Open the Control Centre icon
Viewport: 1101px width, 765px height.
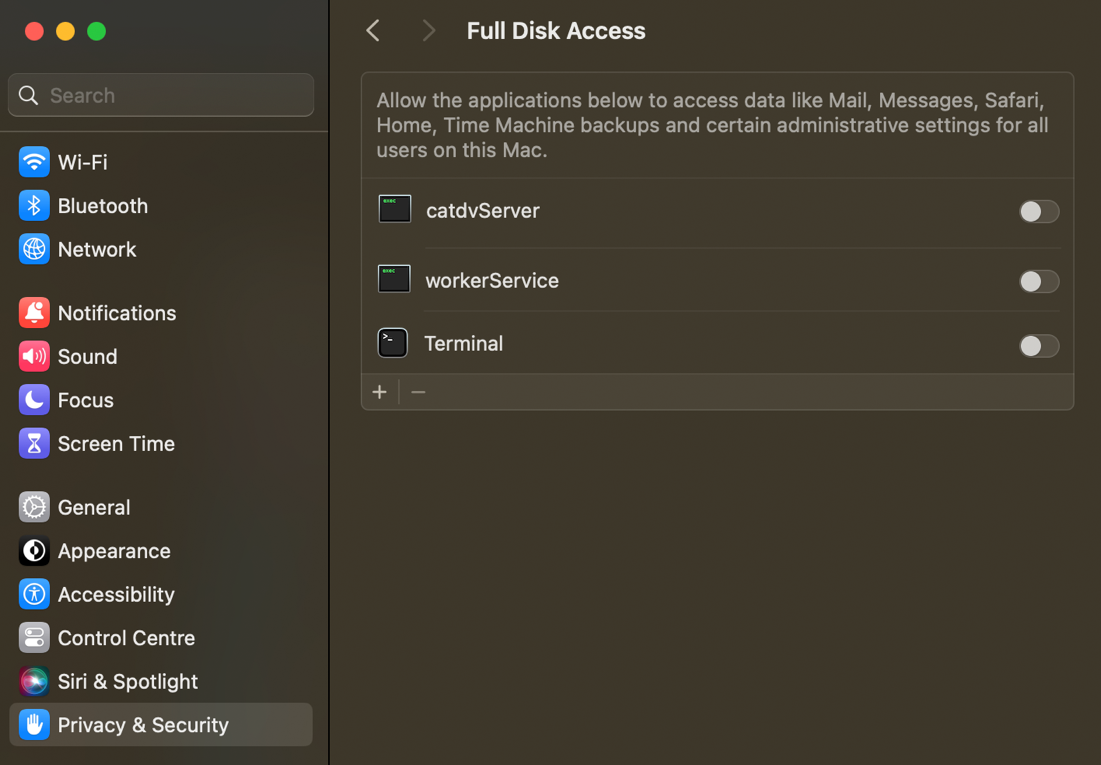(34, 638)
